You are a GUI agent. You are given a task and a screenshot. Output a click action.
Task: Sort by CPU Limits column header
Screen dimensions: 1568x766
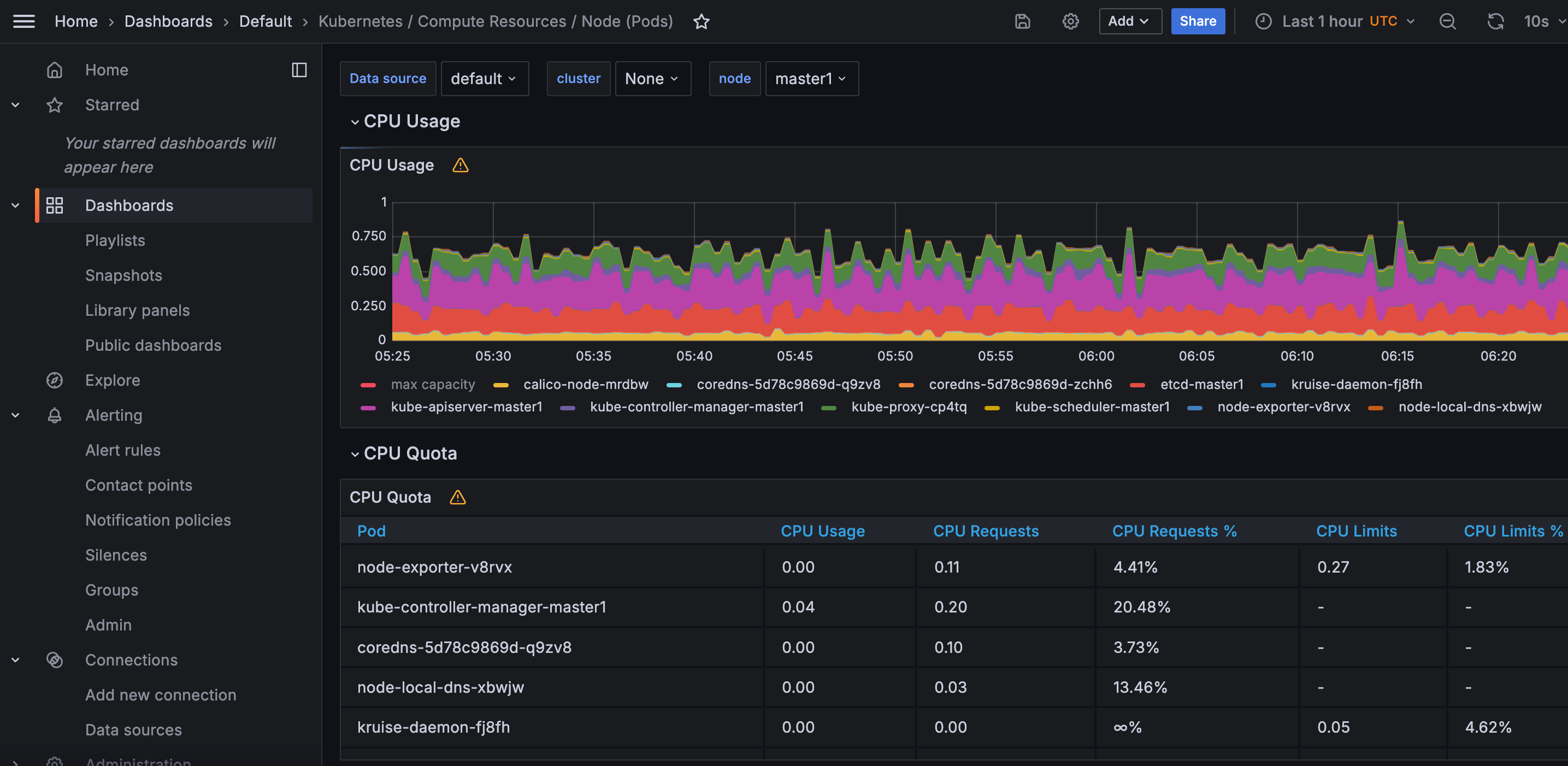pos(1356,531)
